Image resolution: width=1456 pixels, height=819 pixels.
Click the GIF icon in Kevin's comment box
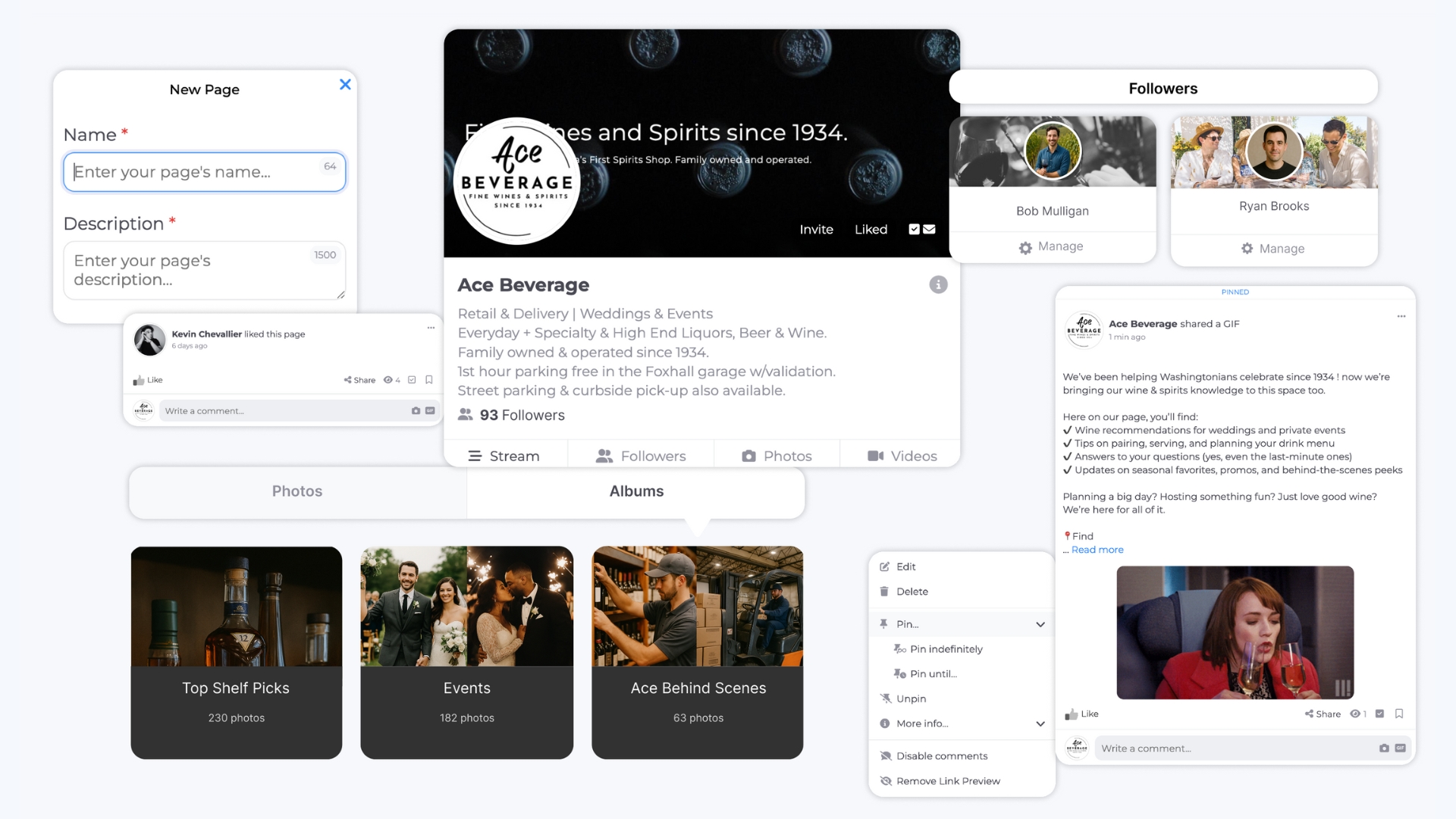click(x=430, y=411)
